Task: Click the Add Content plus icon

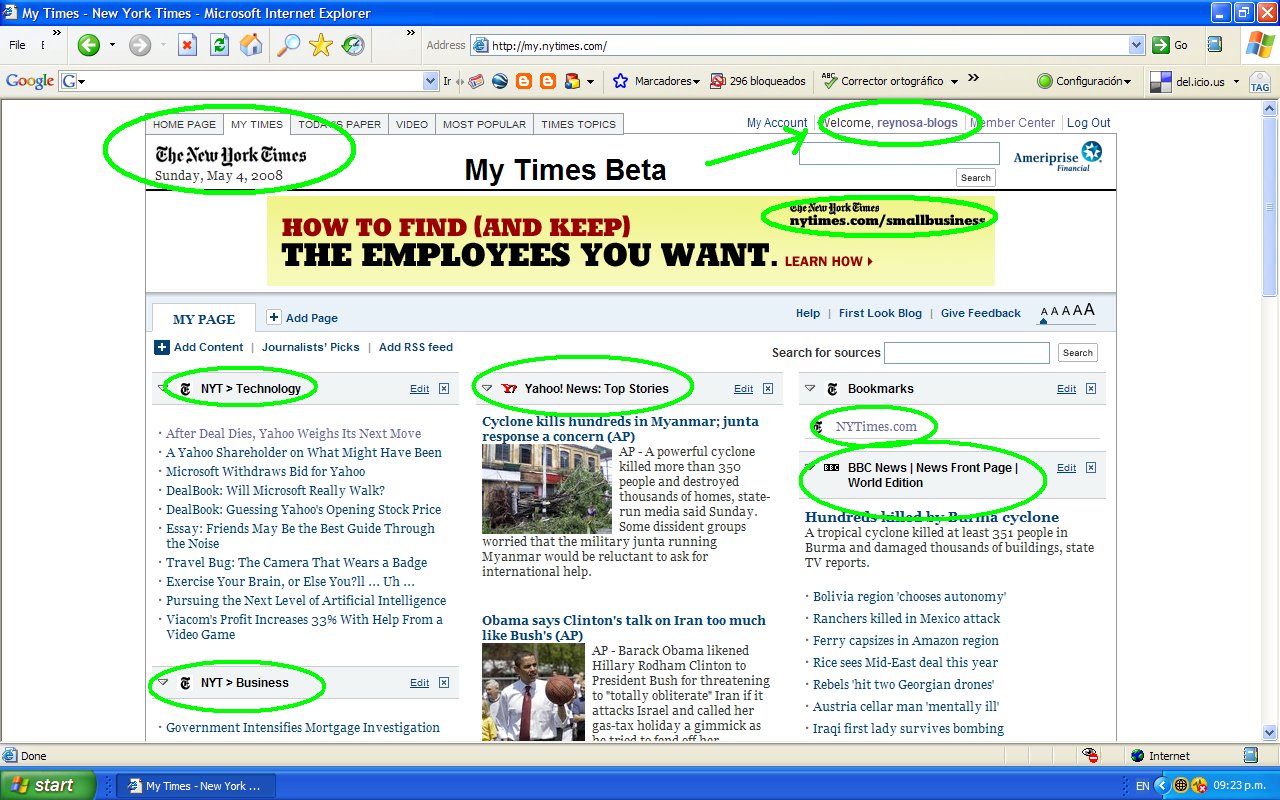Action: pos(162,347)
